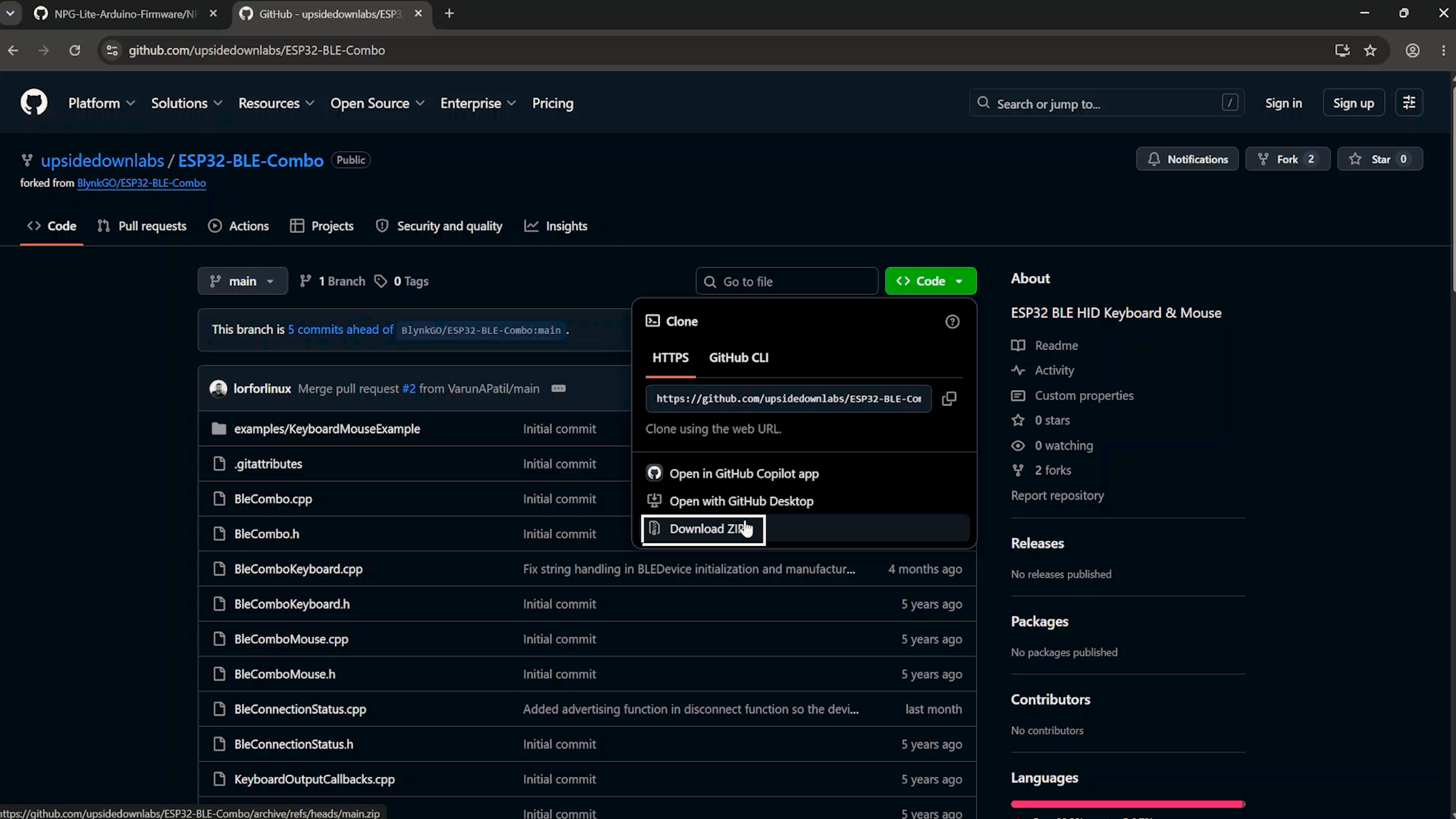
Task: Select the HTTPS clone URL text field
Action: tap(789, 399)
